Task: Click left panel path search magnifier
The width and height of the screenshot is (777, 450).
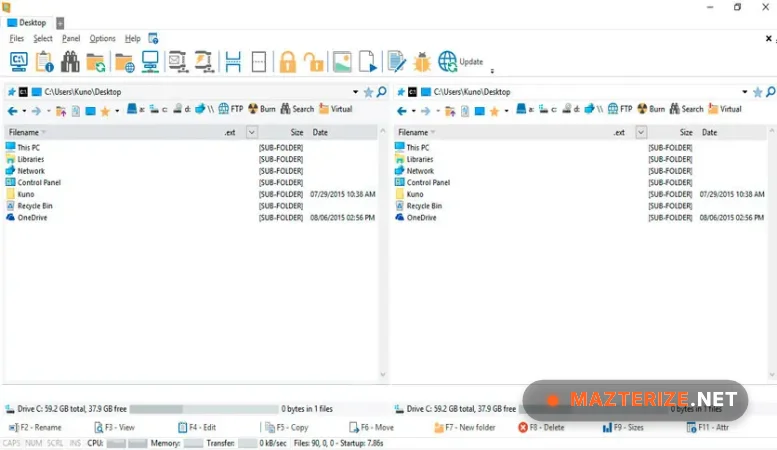Action: click(x=382, y=92)
